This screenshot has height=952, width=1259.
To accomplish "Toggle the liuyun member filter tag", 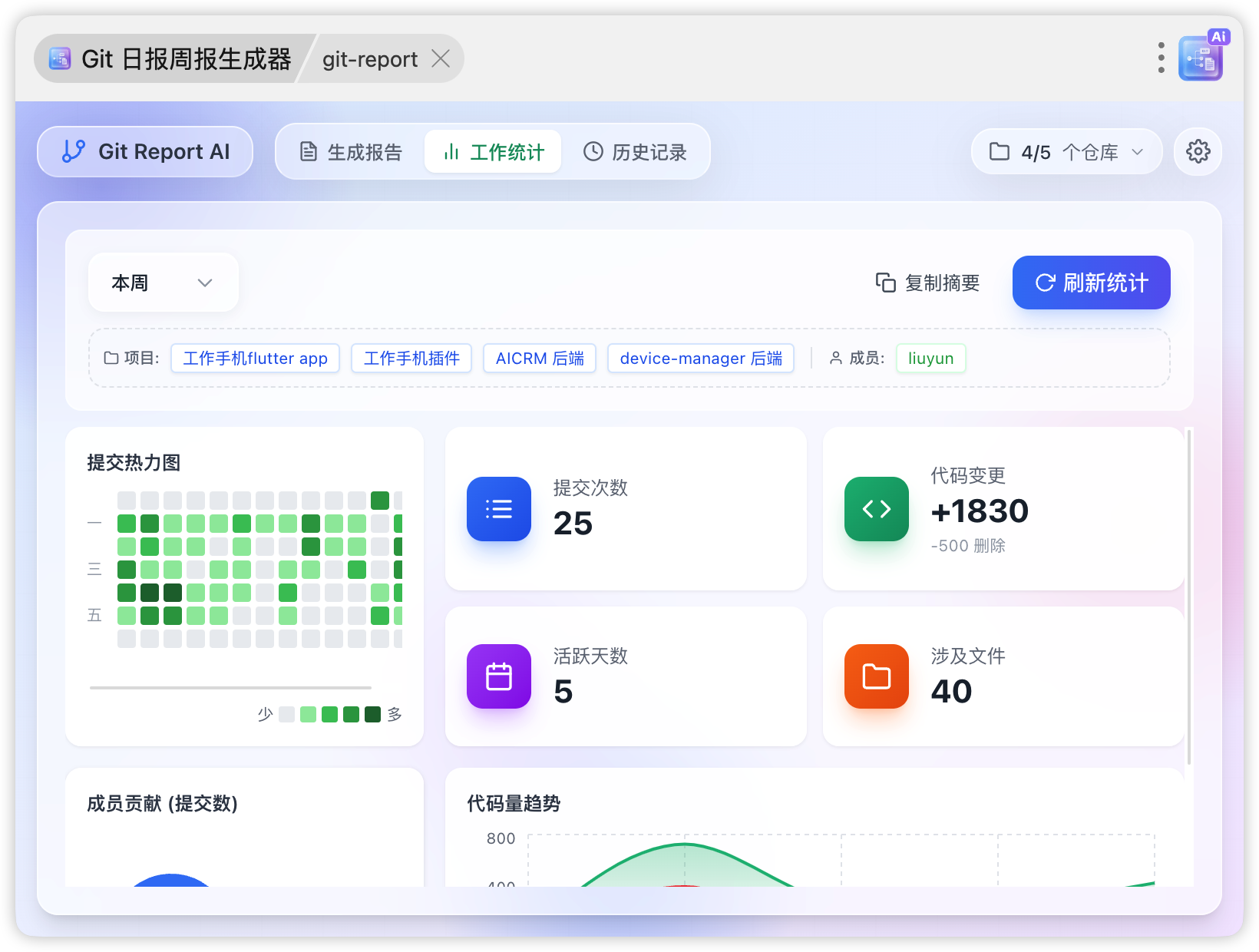I will [930, 359].
